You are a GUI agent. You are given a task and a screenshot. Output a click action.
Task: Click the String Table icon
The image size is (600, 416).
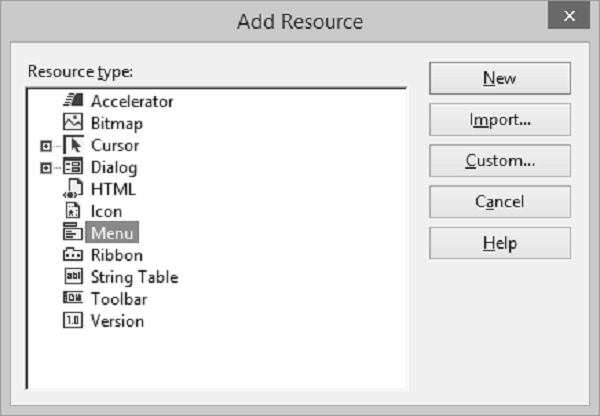coord(72,277)
